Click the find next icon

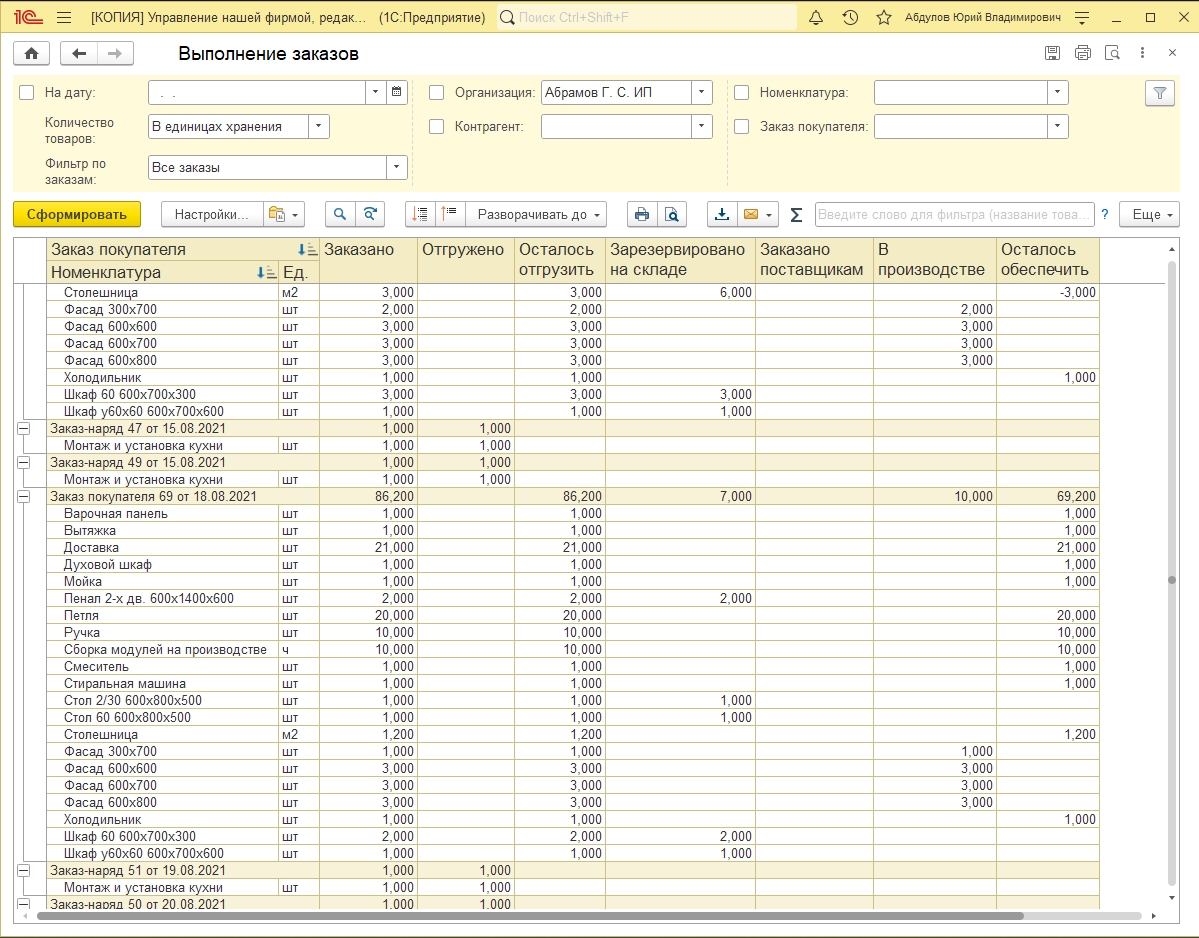[370, 215]
